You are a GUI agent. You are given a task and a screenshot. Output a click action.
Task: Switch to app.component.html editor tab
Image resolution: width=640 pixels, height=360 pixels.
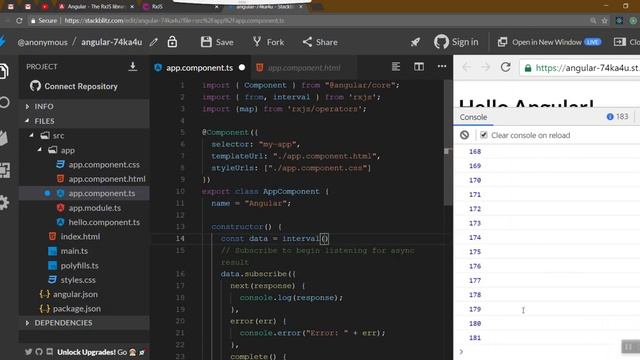(304, 68)
